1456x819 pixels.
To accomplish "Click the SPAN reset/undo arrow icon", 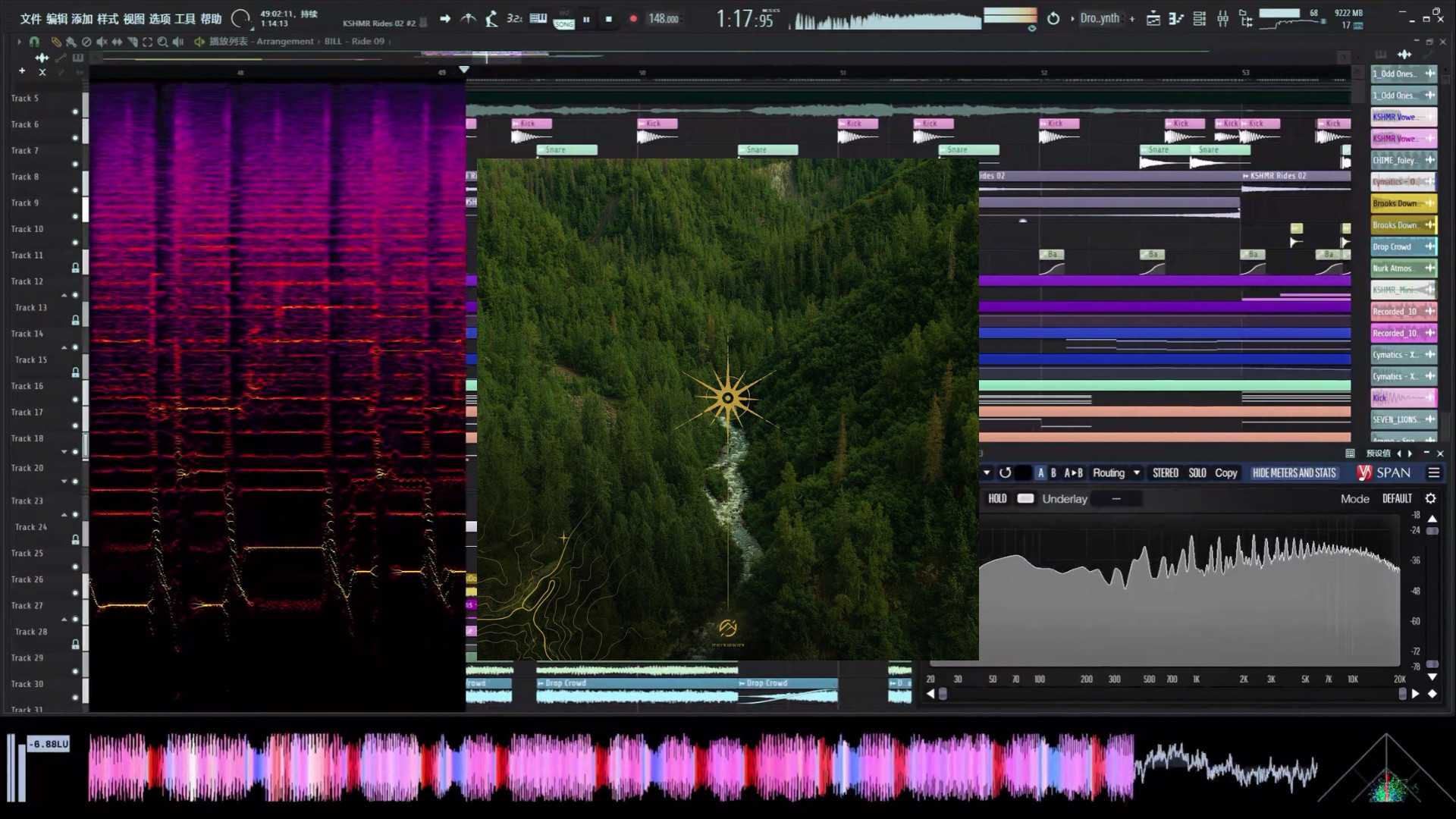I will 1005,473.
